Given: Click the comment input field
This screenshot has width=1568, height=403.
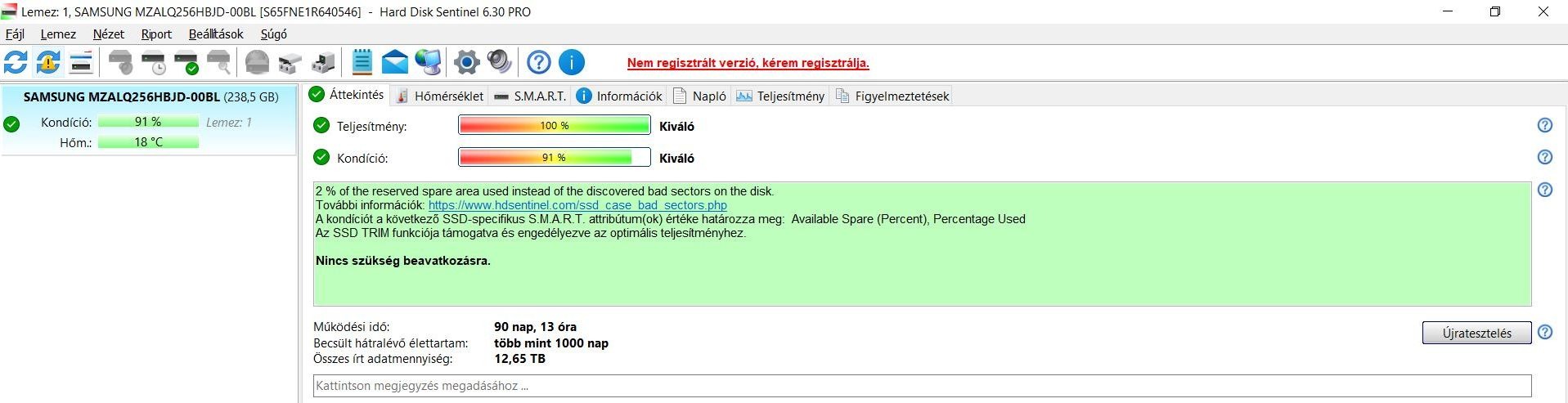Looking at the screenshot, I should tap(922, 386).
